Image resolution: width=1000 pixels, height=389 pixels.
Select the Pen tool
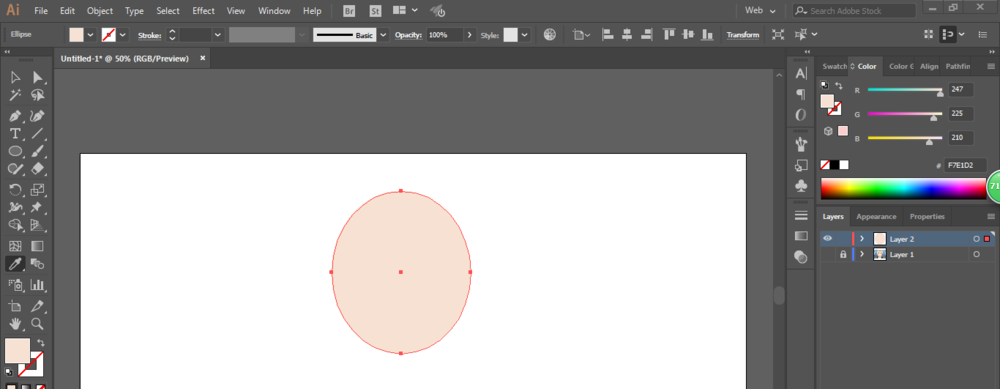(15, 117)
